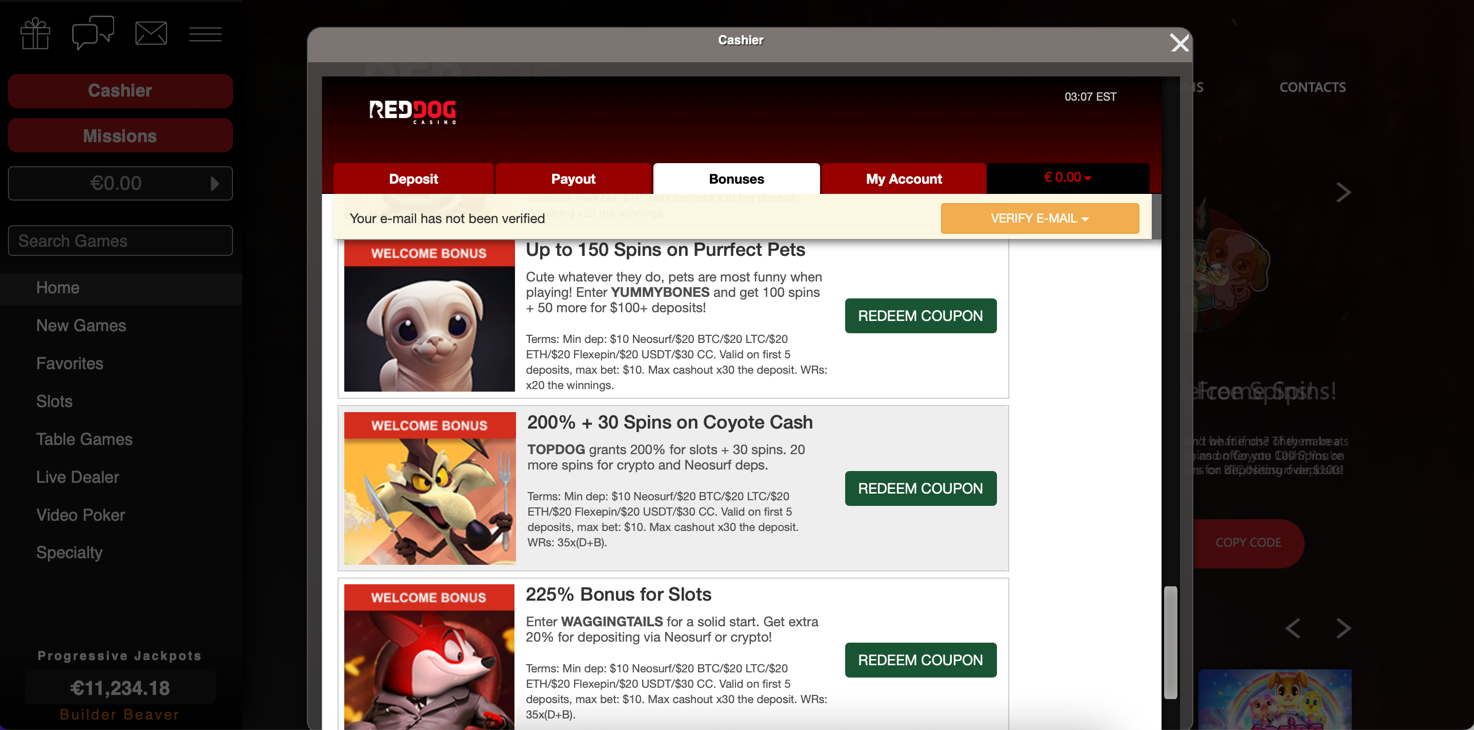Click the games carousel next arrow
Image resolution: width=1474 pixels, height=730 pixels.
(1343, 628)
